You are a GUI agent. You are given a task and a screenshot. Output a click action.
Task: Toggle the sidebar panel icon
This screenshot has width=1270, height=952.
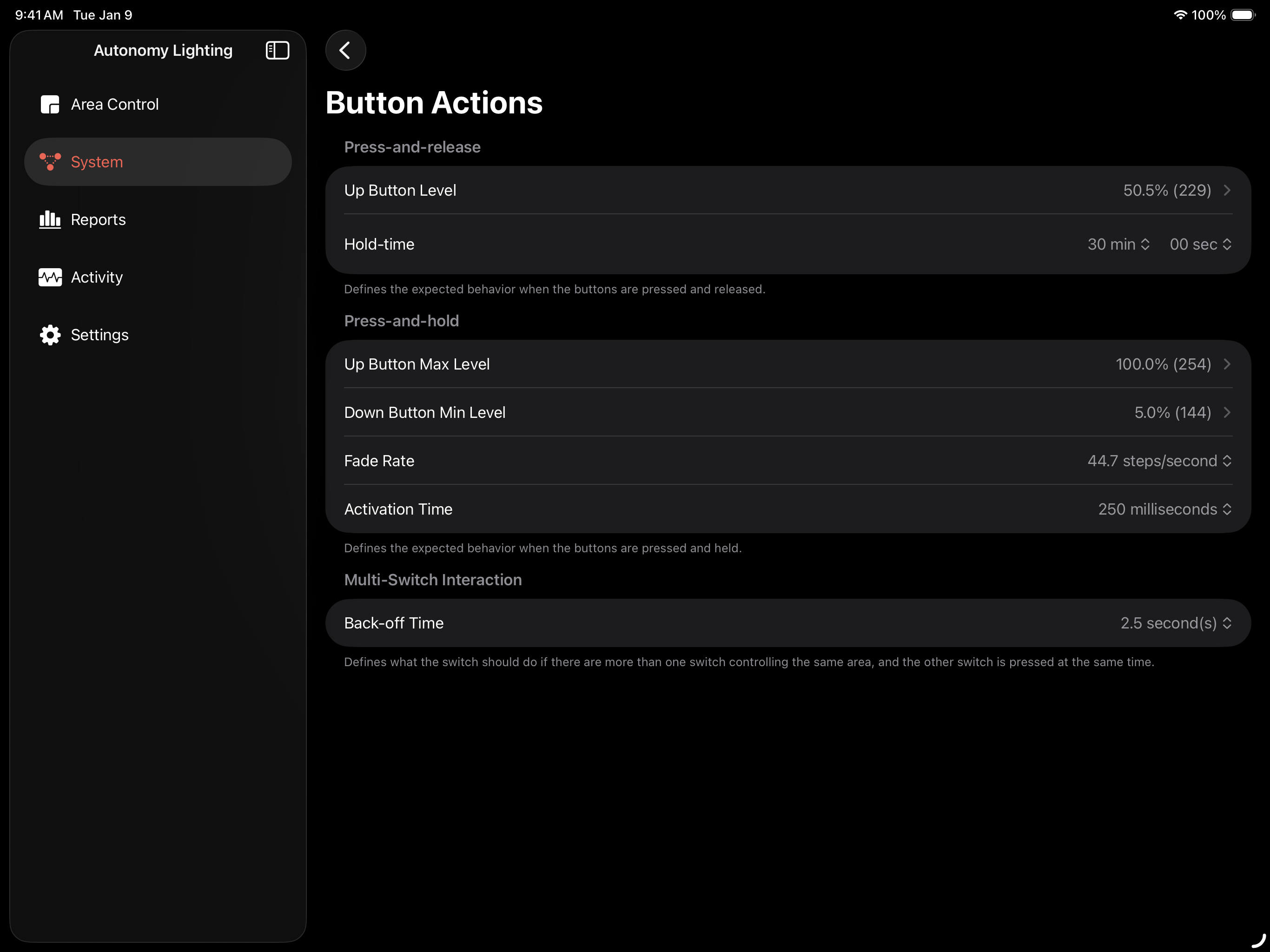pos(278,51)
